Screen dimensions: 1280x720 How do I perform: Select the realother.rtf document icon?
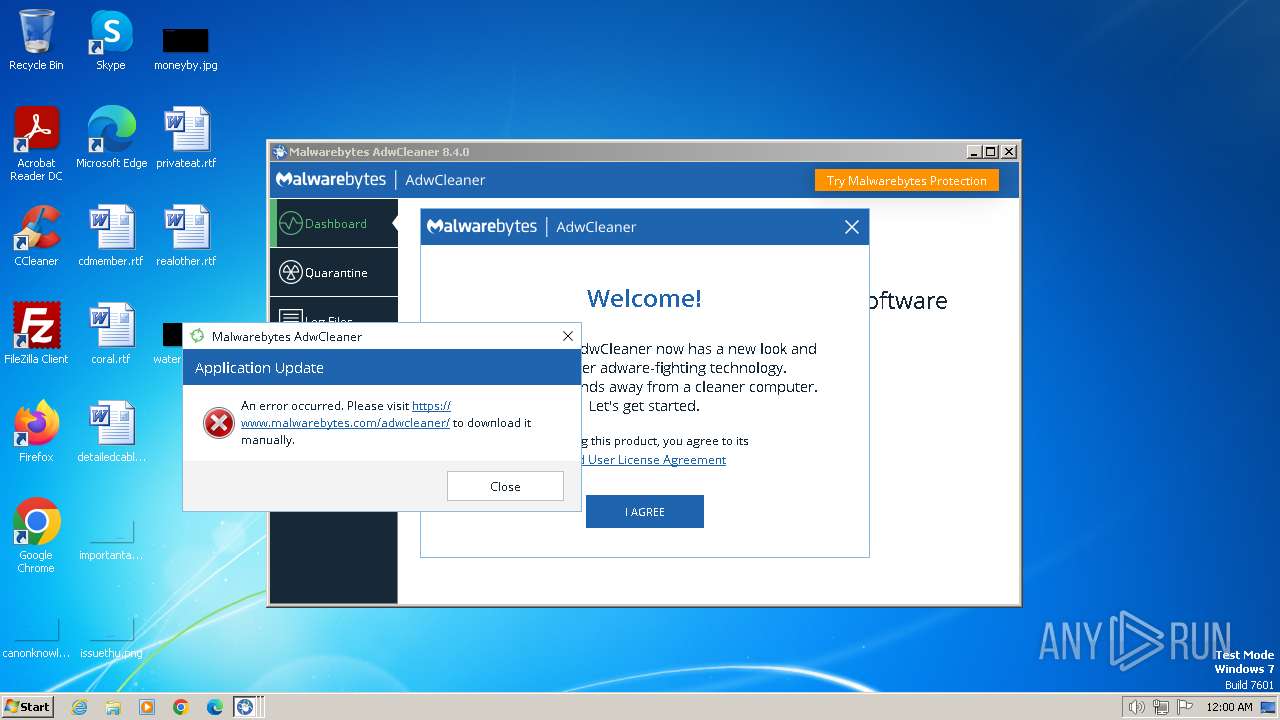coord(186,236)
